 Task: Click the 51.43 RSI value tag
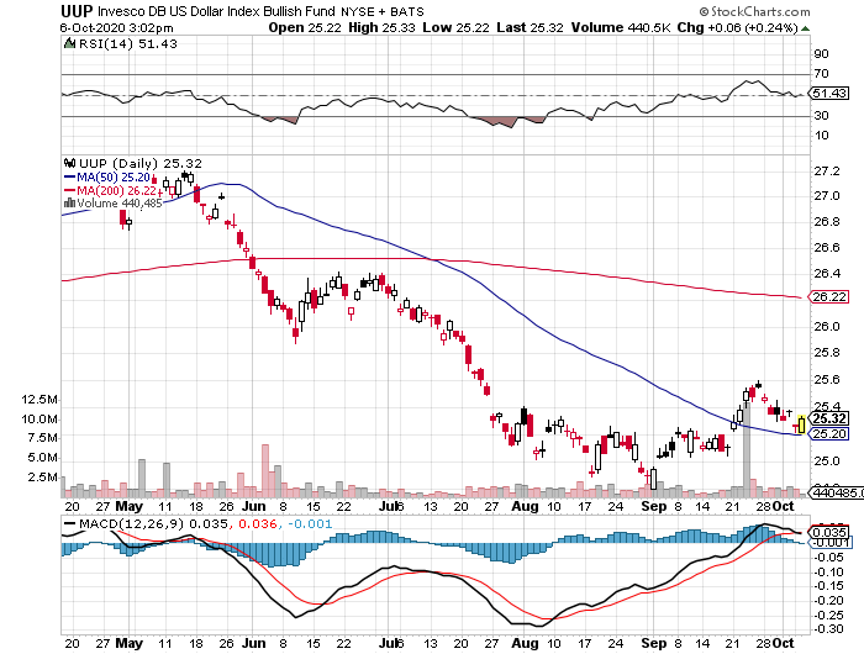pyautogui.click(x=829, y=93)
